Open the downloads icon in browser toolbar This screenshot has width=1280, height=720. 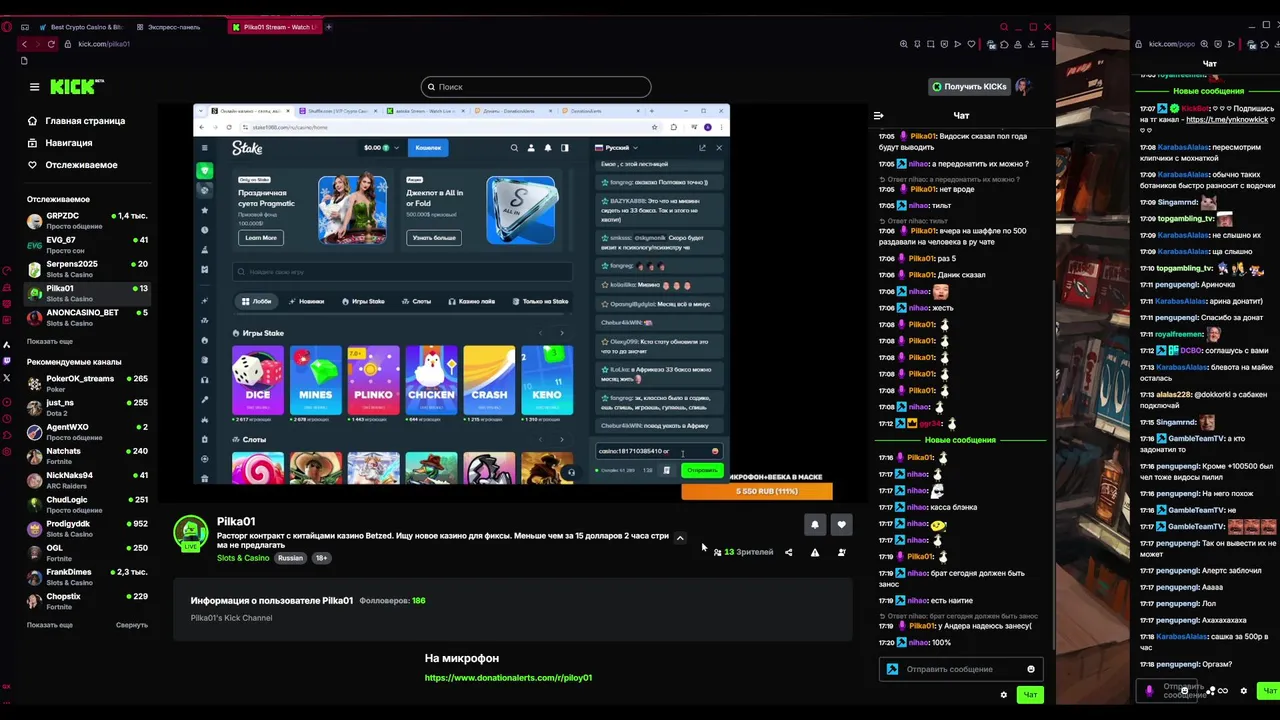coord(1032,44)
